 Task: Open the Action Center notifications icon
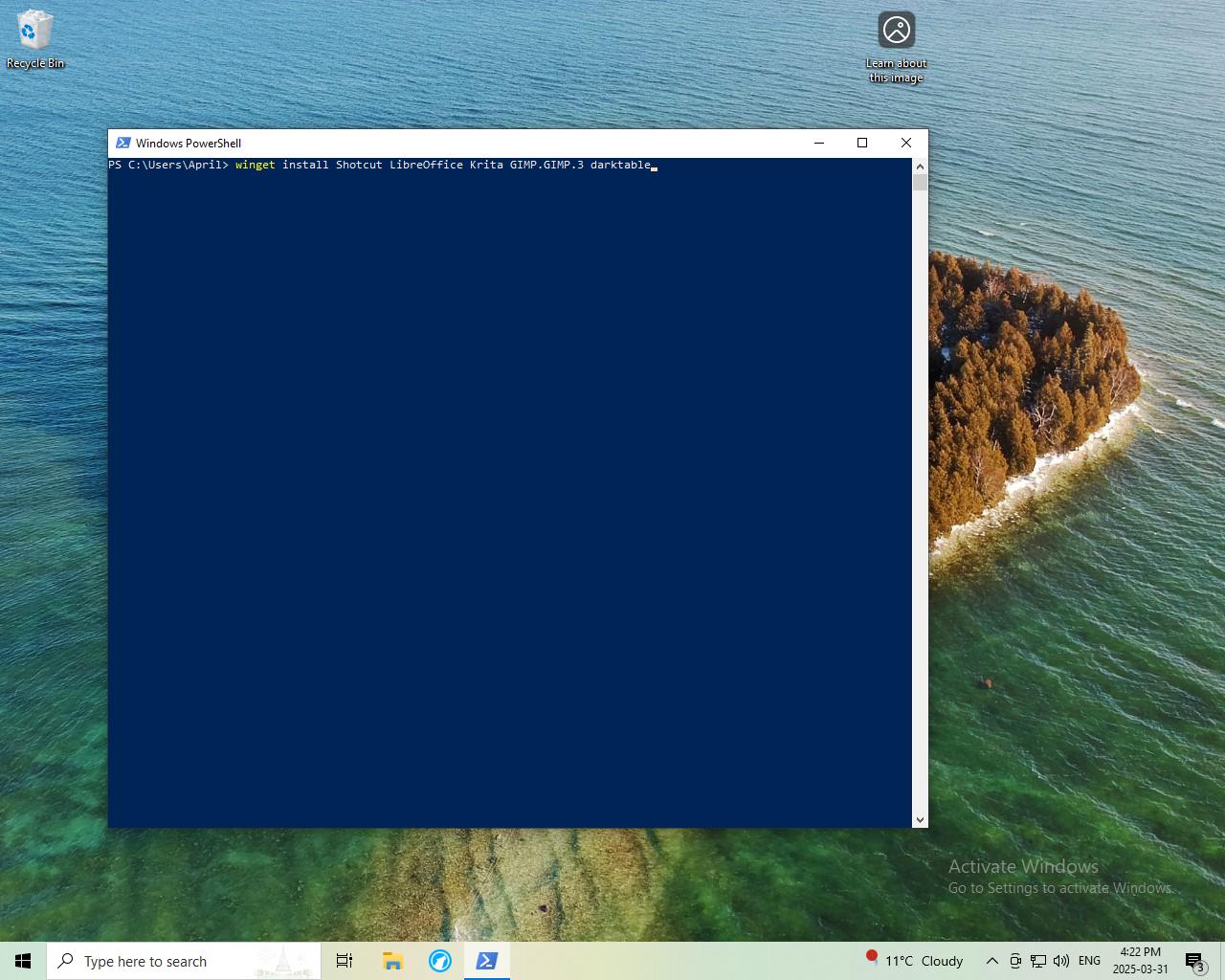coord(1194,961)
